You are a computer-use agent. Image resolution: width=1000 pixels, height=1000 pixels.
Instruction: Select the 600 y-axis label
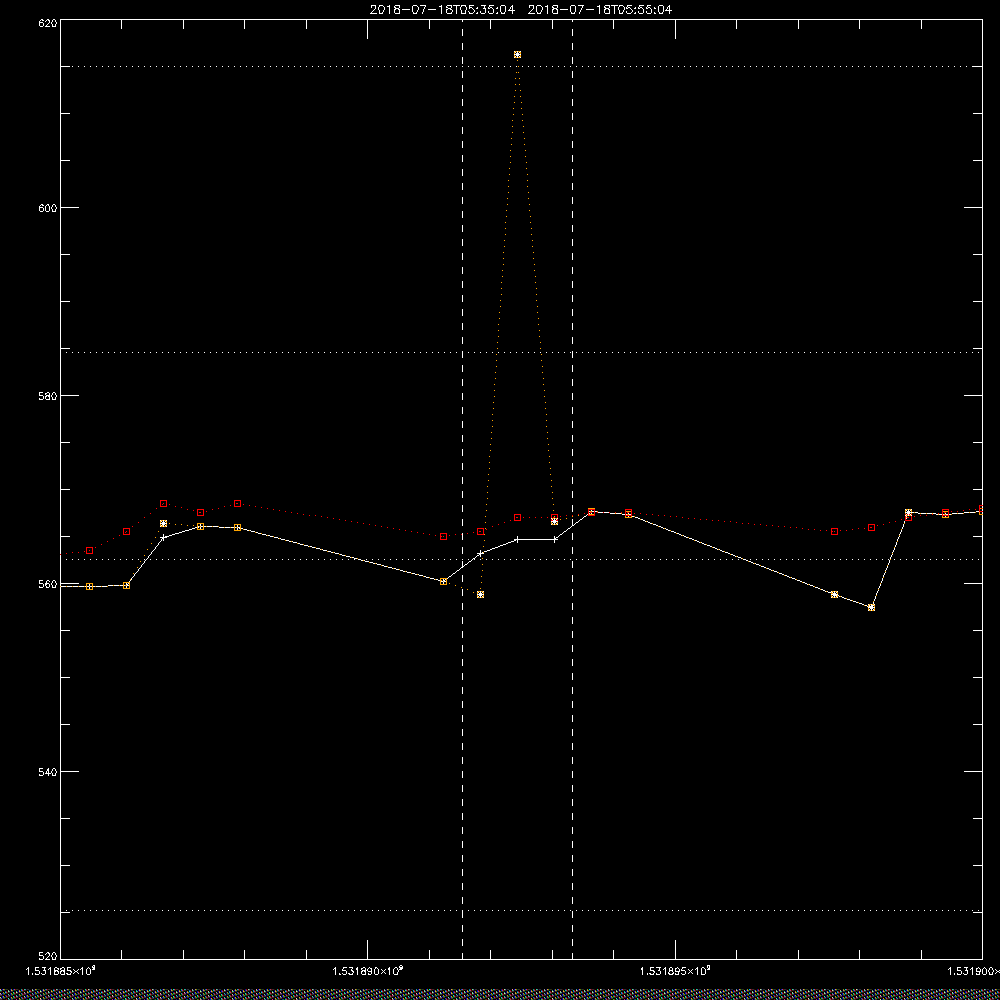coord(48,208)
